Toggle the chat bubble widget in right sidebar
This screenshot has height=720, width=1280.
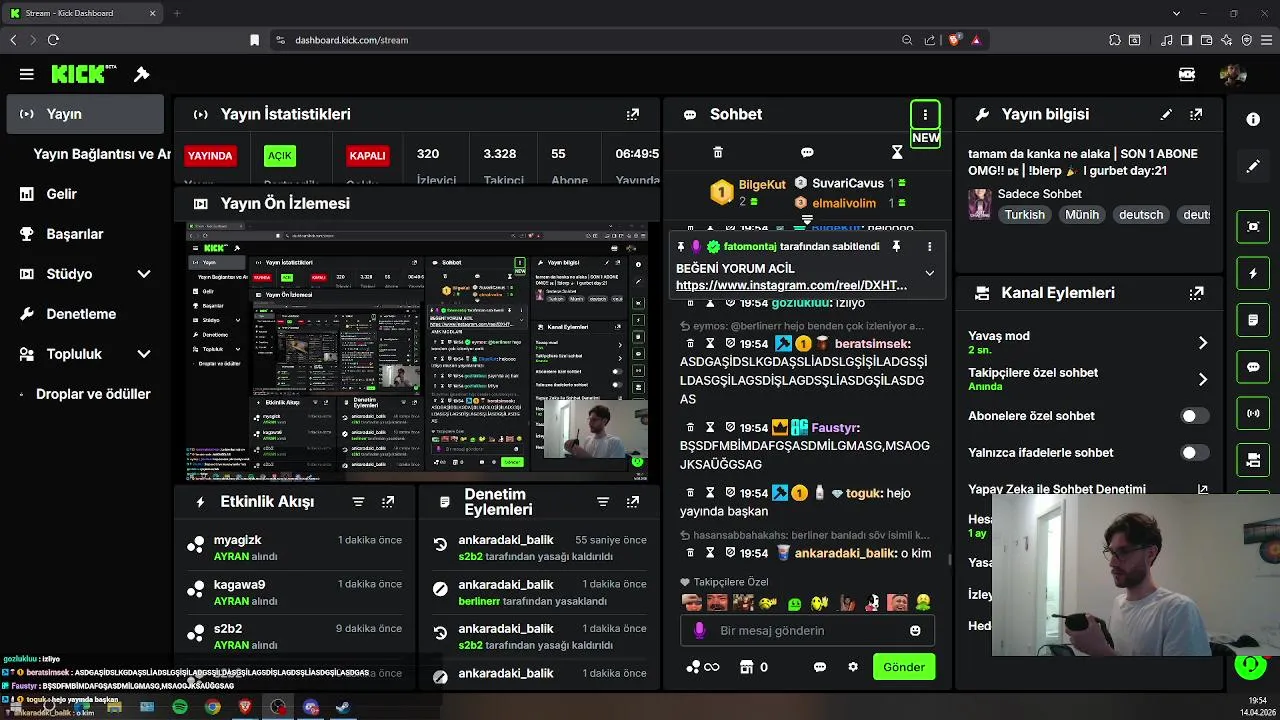click(1253, 367)
